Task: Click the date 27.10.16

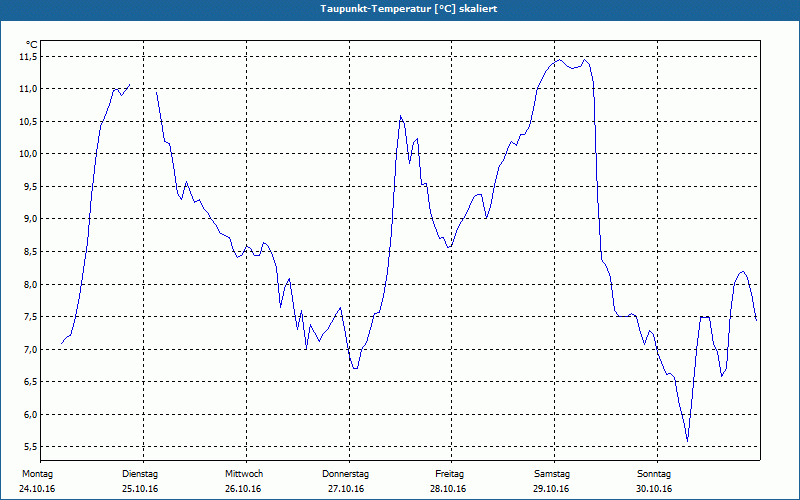Action: coord(346,489)
